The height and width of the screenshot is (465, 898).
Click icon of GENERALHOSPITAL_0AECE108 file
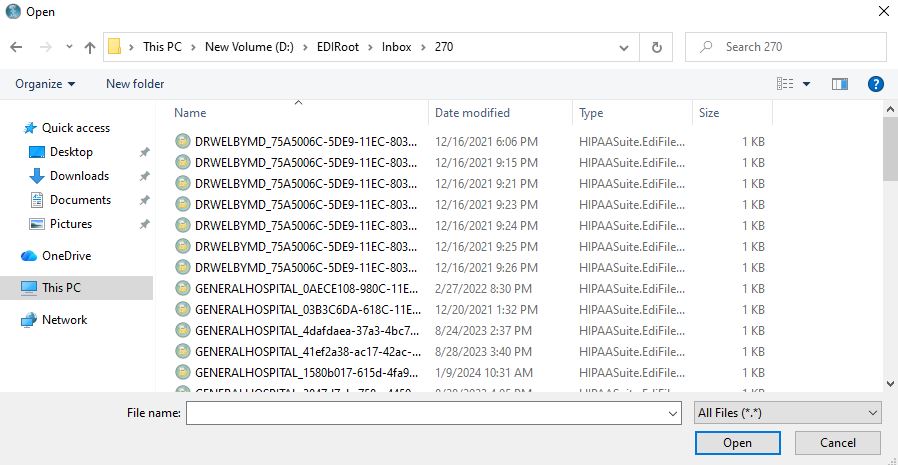pyautogui.click(x=183, y=289)
